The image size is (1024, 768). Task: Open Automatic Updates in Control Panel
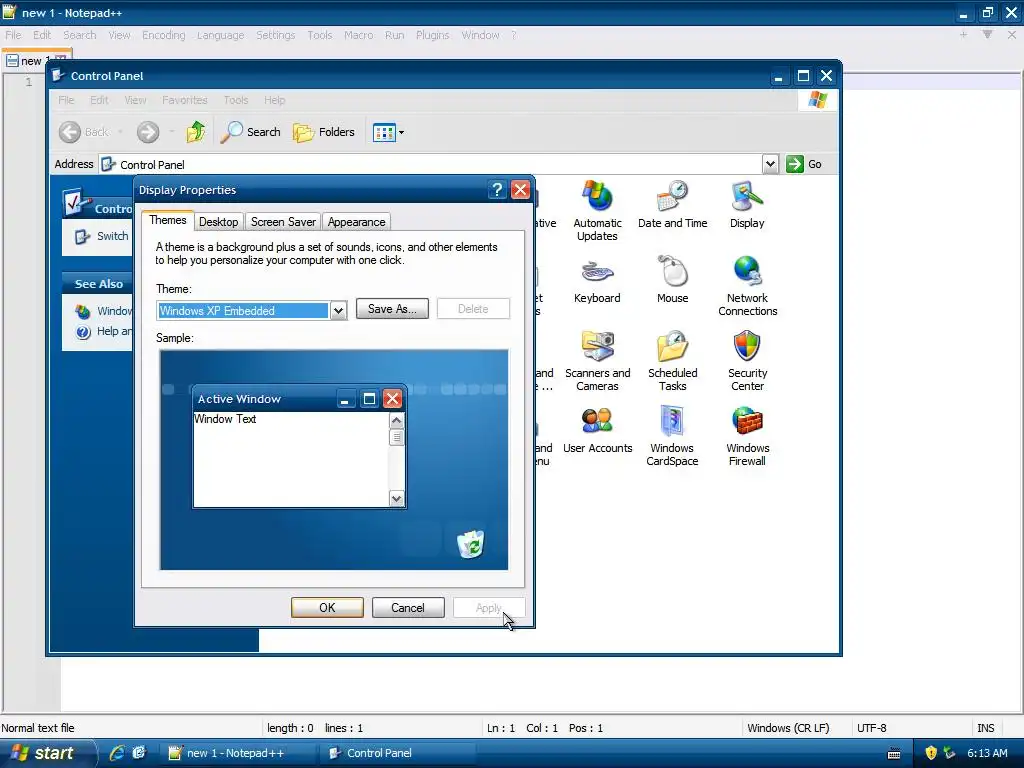pos(597,210)
